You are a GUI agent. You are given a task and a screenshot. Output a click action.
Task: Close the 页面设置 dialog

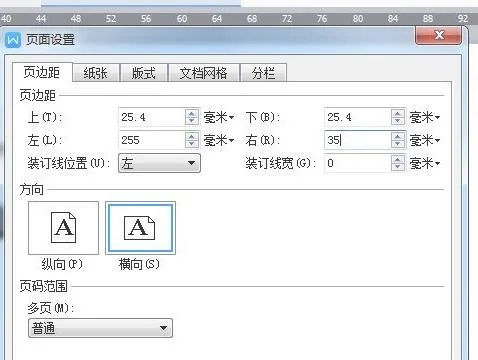click(x=438, y=35)
